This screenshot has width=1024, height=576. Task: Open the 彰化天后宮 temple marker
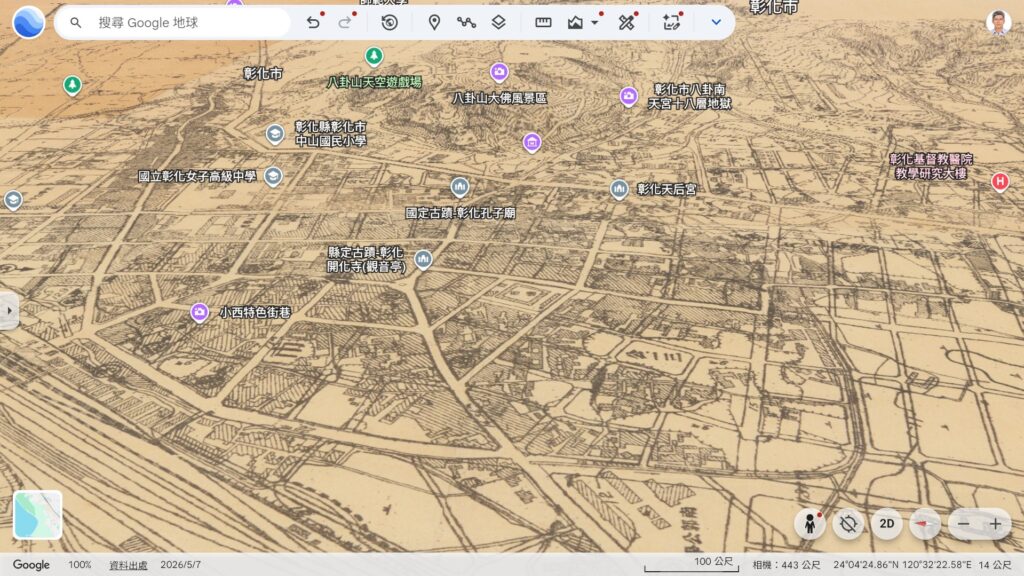click(619, 189)
